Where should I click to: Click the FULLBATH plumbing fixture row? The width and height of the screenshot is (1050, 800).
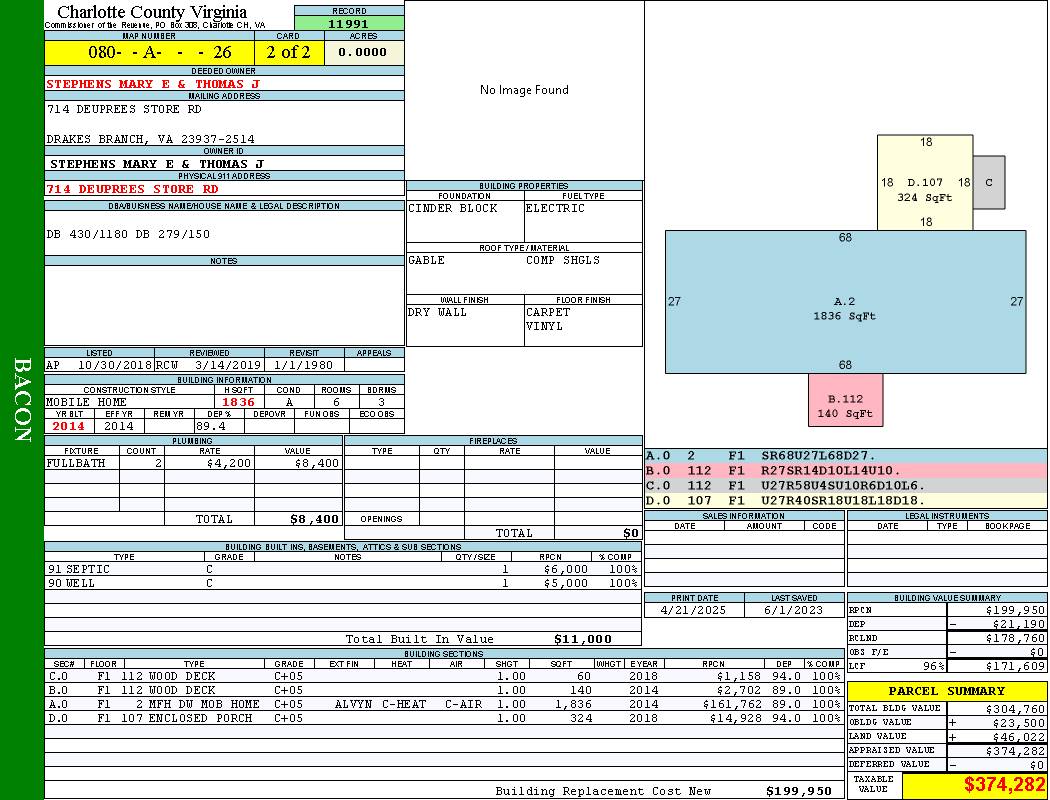coord(193,463)
